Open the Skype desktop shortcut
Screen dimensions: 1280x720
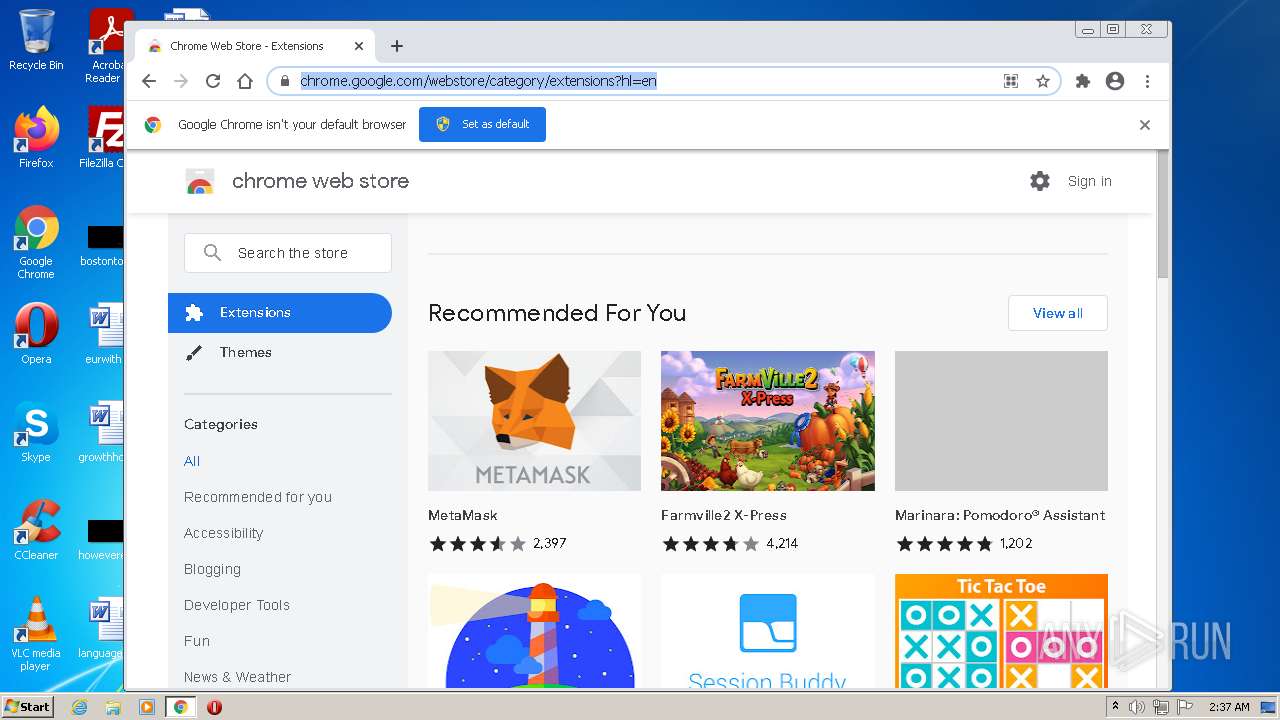pyautogui.click(x=36, y=432)
